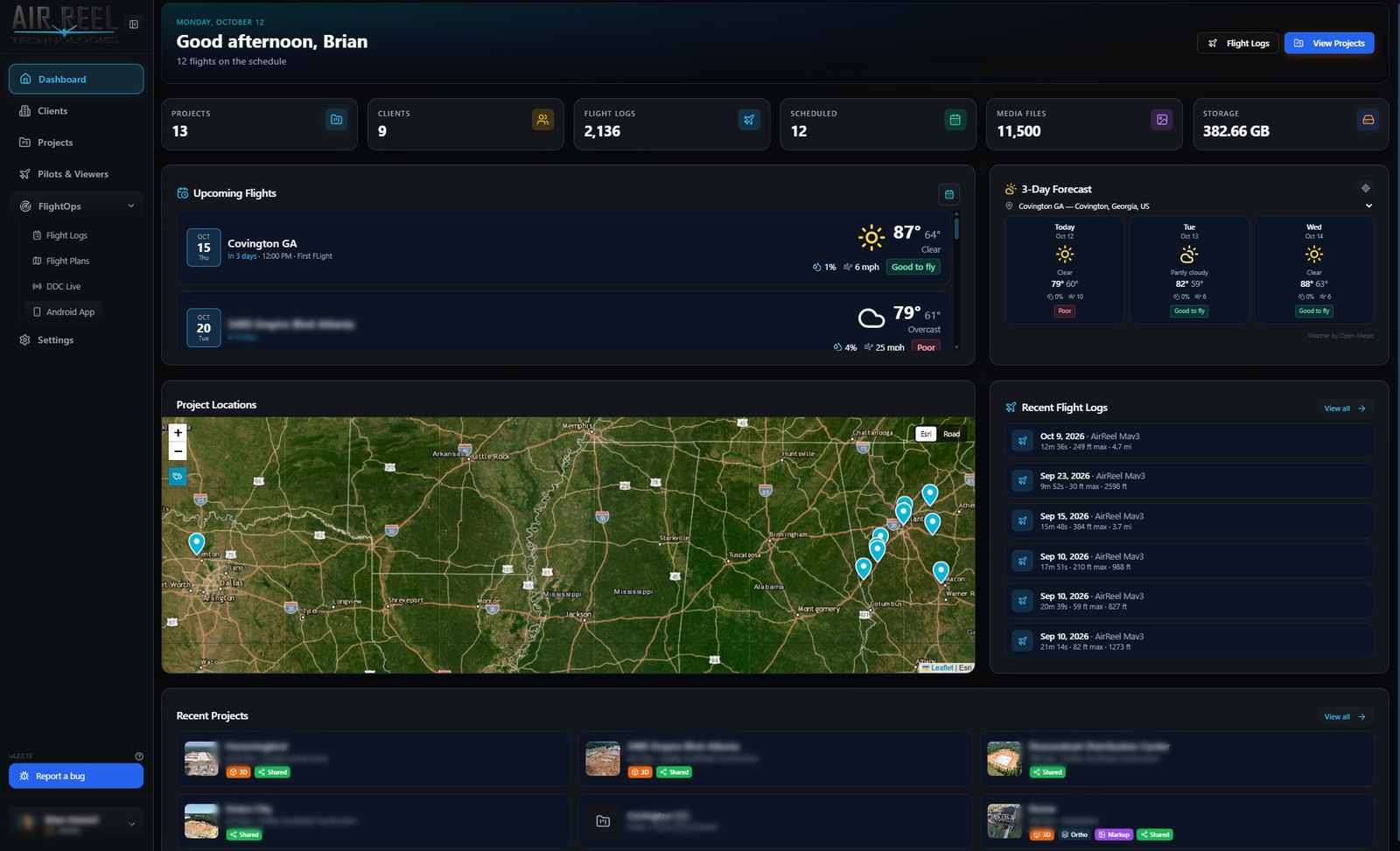Click View all in Recent Flight Logs
Viewport: 1400px width, 851px height.
1345,408
